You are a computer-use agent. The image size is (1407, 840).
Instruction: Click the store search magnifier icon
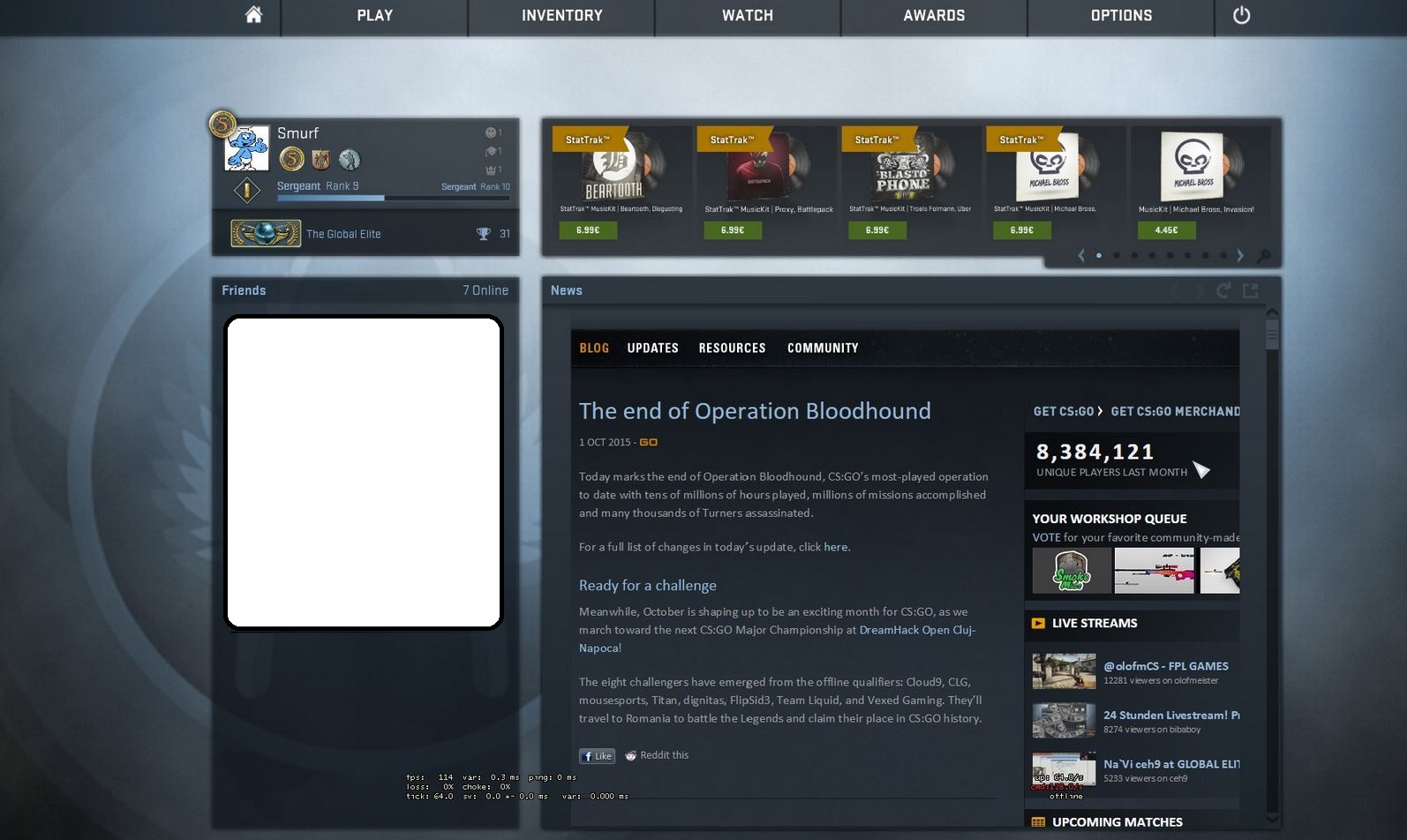(x=1264, y=256)
